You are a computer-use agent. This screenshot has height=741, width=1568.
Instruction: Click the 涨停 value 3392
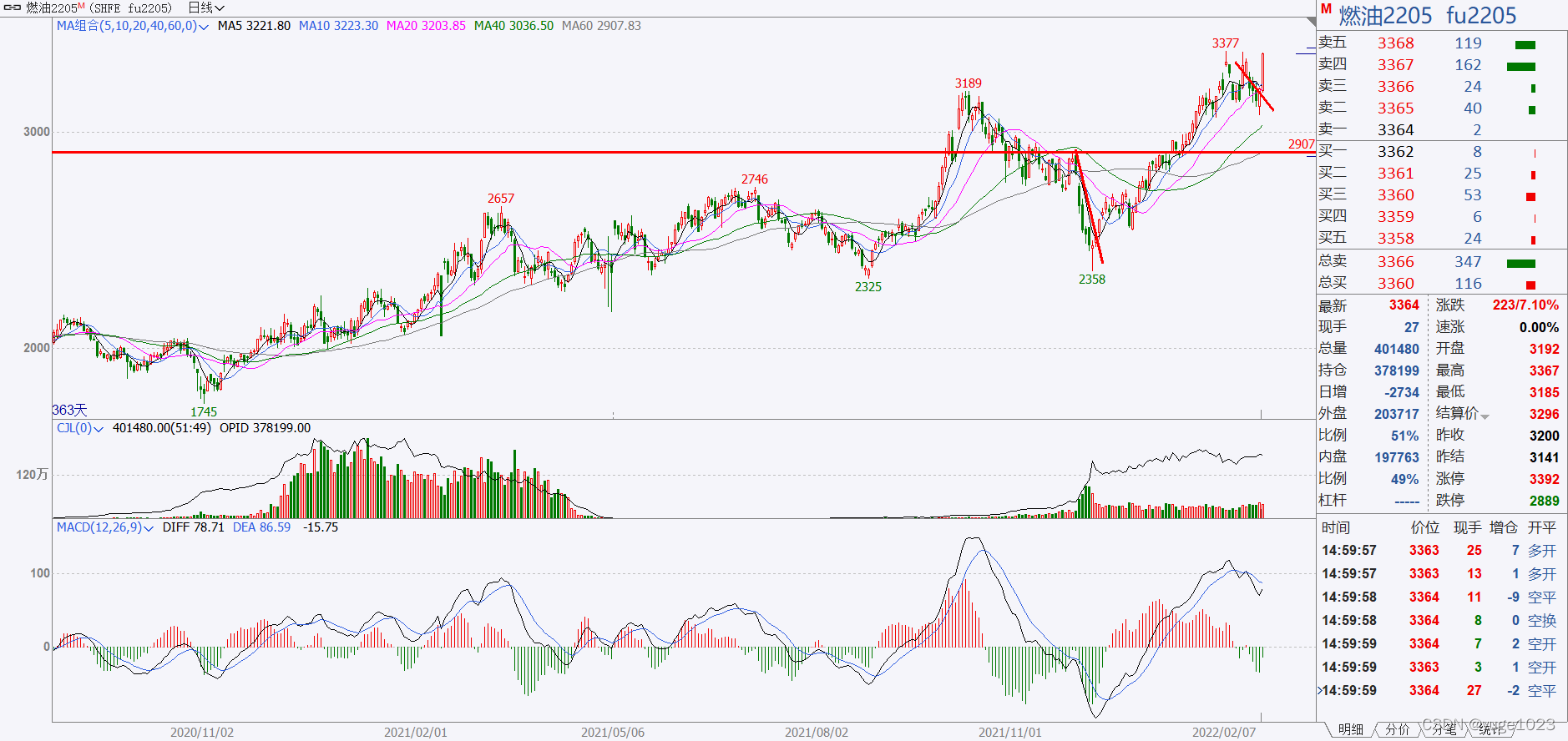coord(1545,479)
